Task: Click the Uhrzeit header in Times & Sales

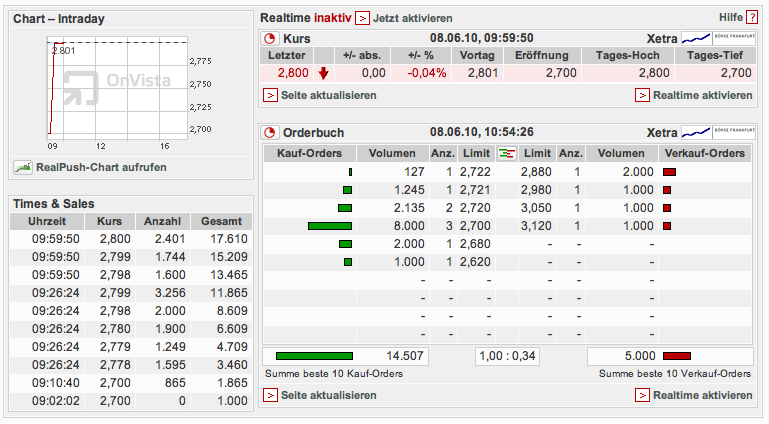Action: (x=47, y=221)
